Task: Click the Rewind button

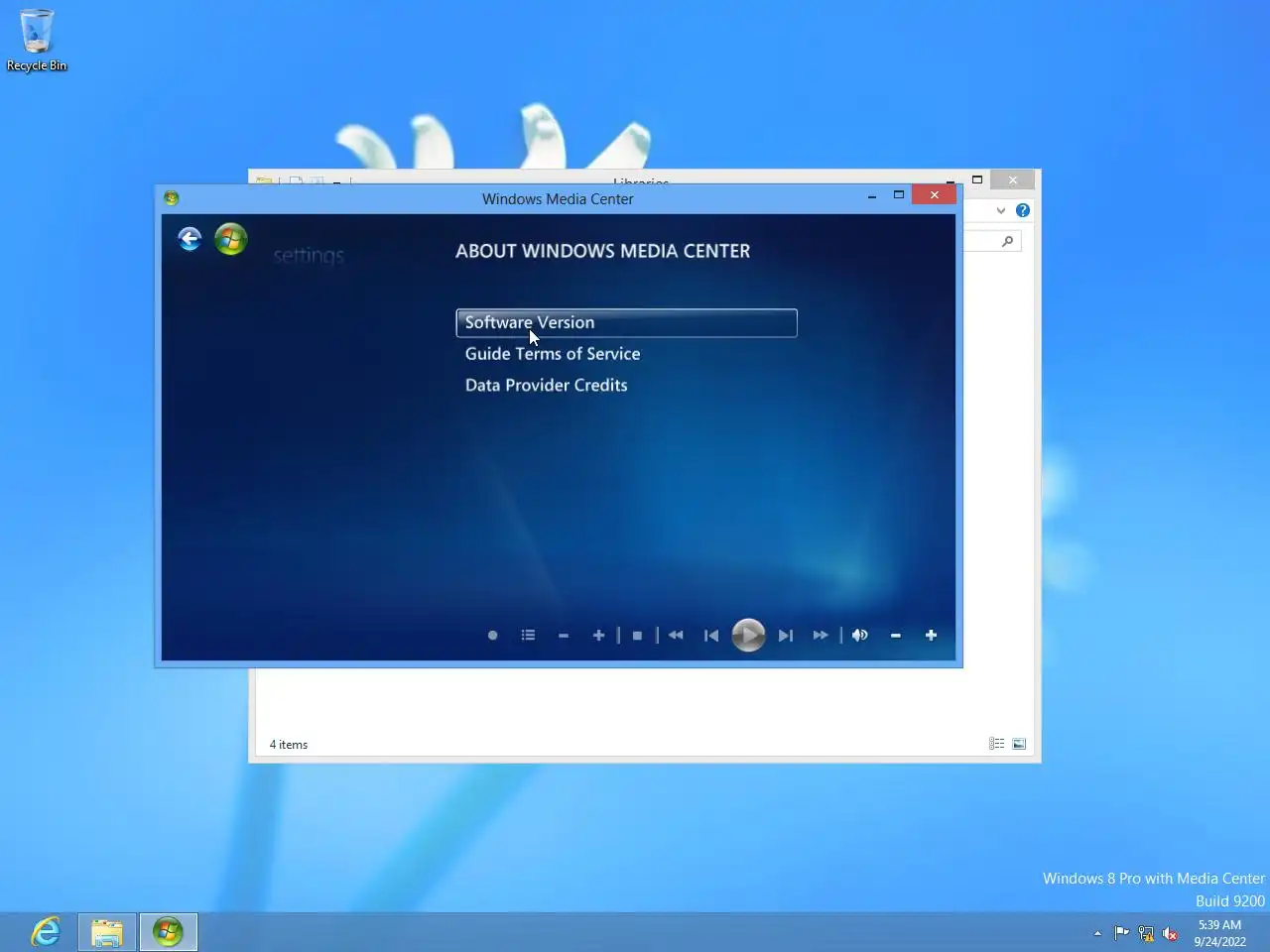Action: click(x=676, y=635)
